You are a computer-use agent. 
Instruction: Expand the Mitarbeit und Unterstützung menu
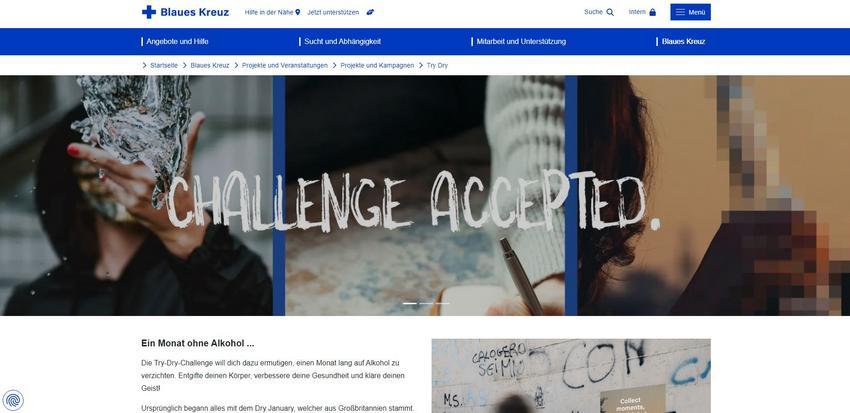click(x=519, y=41)
